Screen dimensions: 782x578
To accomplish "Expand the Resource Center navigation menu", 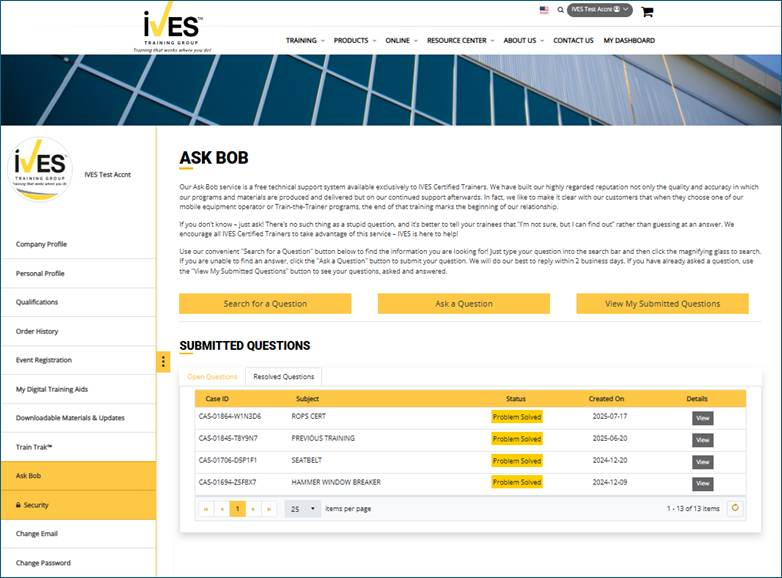I will 461,41.
